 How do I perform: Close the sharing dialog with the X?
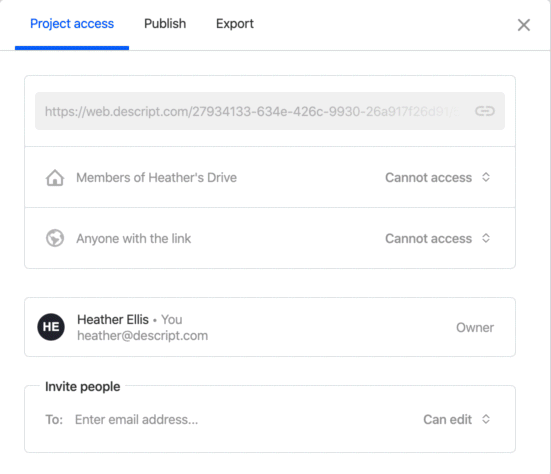coord(524,25)
